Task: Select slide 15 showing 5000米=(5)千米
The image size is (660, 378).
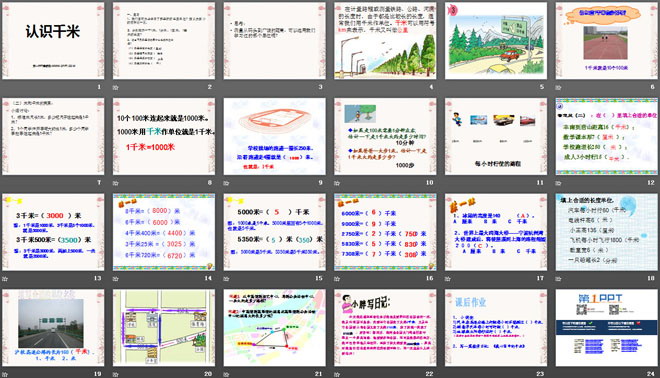Action: [274, 232]
